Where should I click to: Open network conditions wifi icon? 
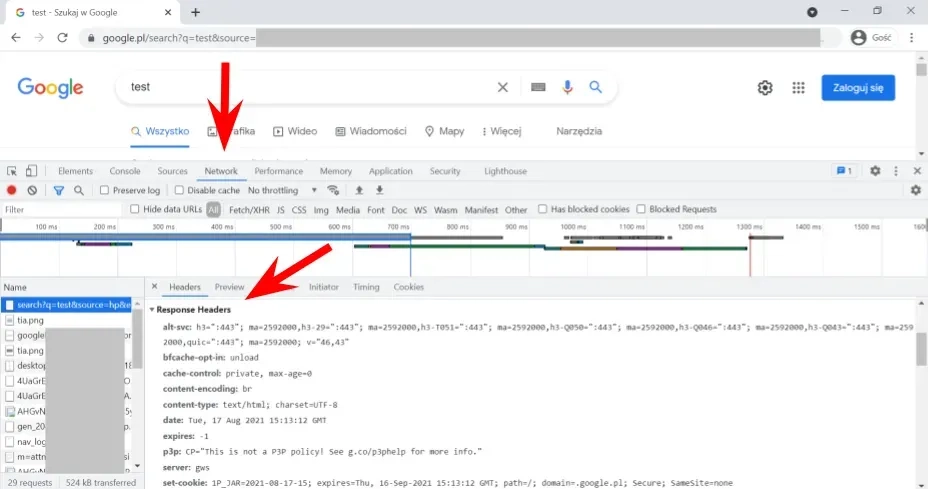333,190
